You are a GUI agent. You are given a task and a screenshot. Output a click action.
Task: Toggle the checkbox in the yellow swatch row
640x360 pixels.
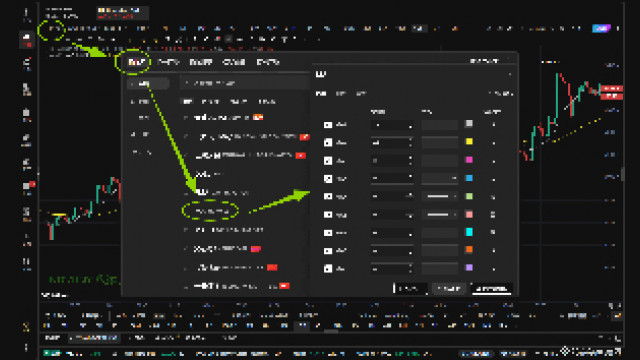coord(328,142)
